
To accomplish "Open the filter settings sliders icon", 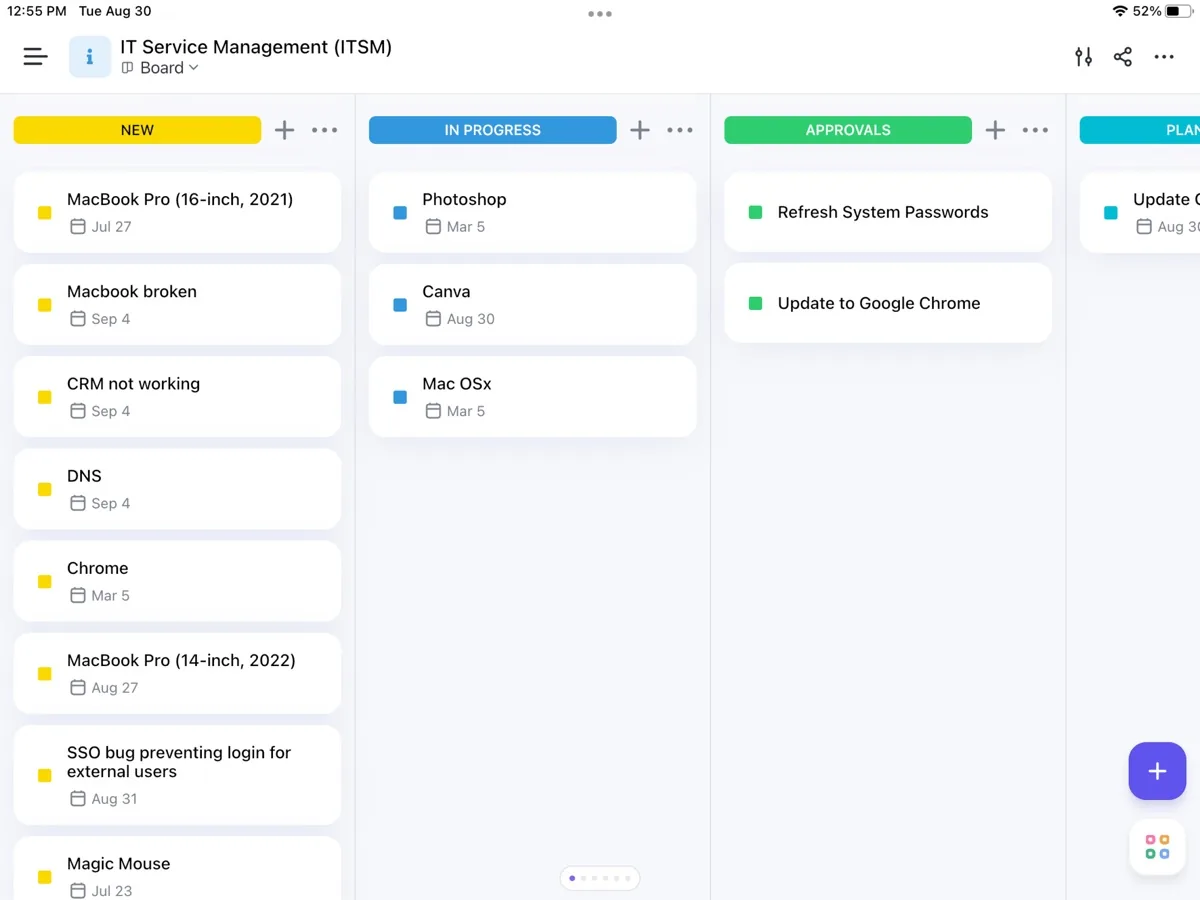I will [x=1083, y=57].
